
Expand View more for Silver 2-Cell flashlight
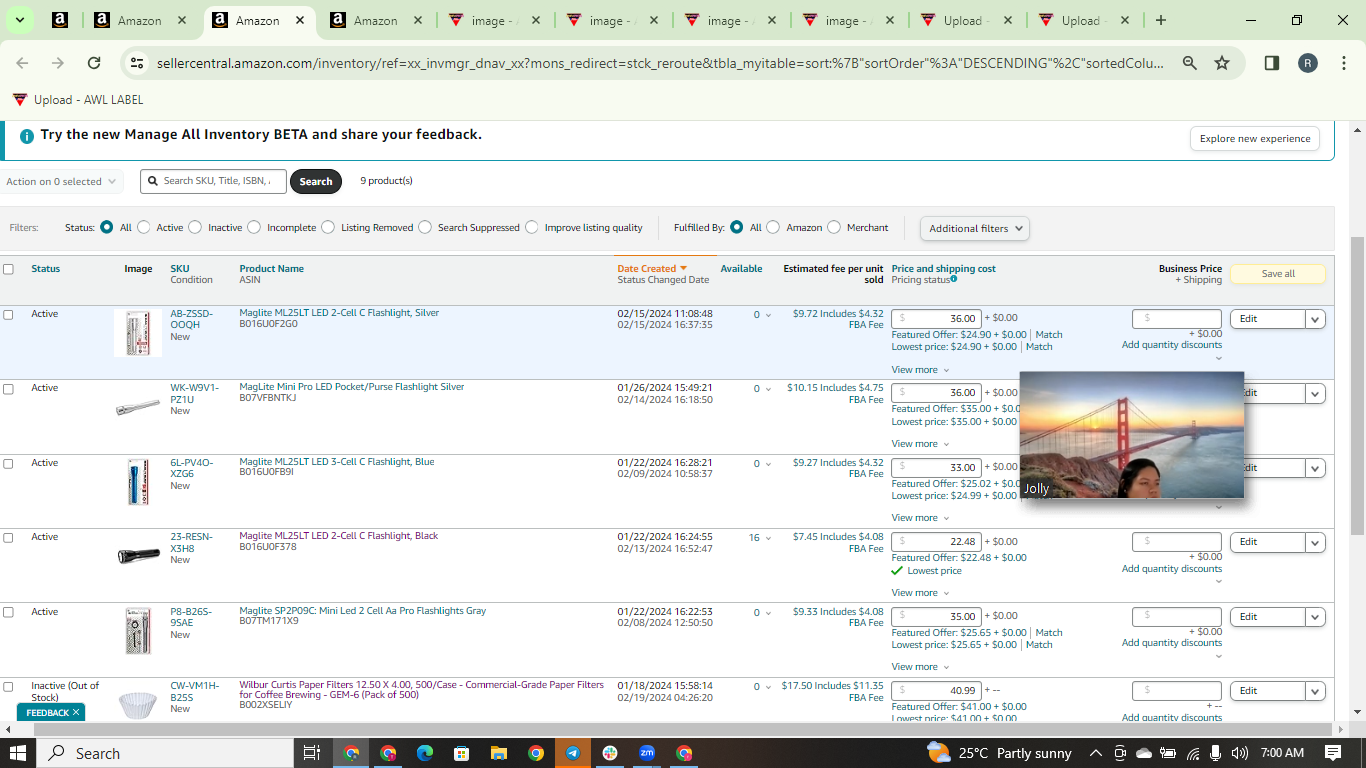click(920, 370)
